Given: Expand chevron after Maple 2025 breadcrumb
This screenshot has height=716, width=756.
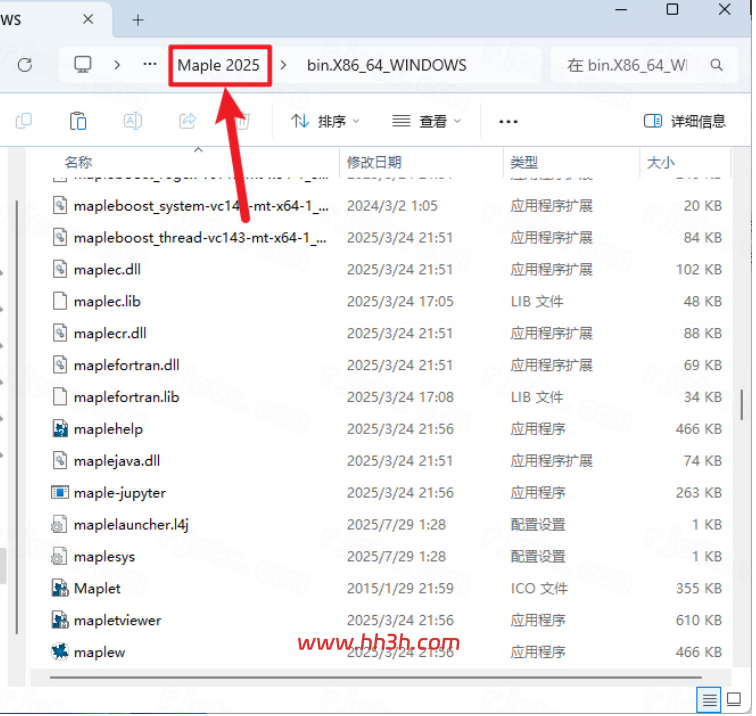Looking at the screenshot, I should click(x=284, y=65).
